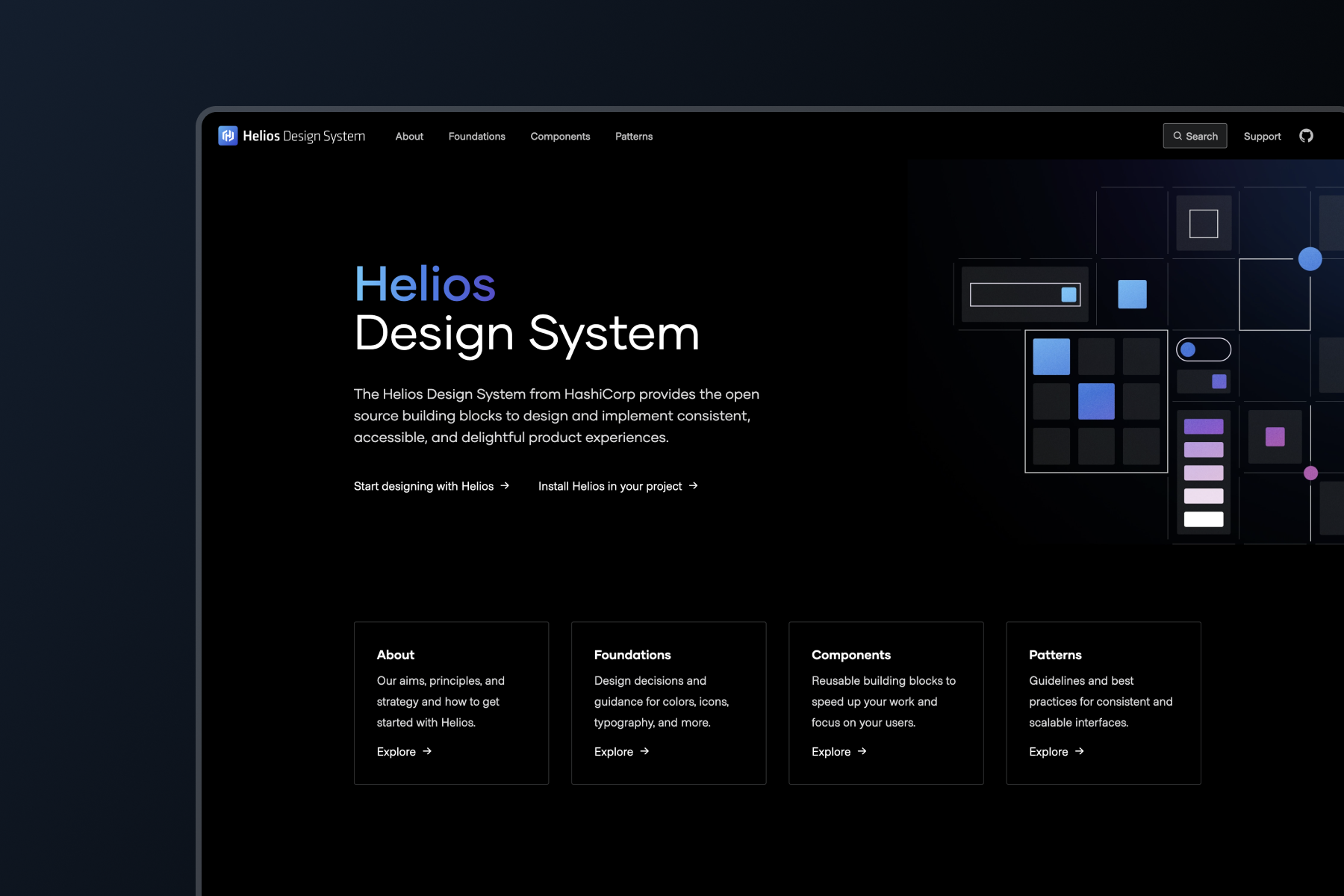Click Explore in the Patterns card
The image size is (1344, 896).
[1056, 752]
